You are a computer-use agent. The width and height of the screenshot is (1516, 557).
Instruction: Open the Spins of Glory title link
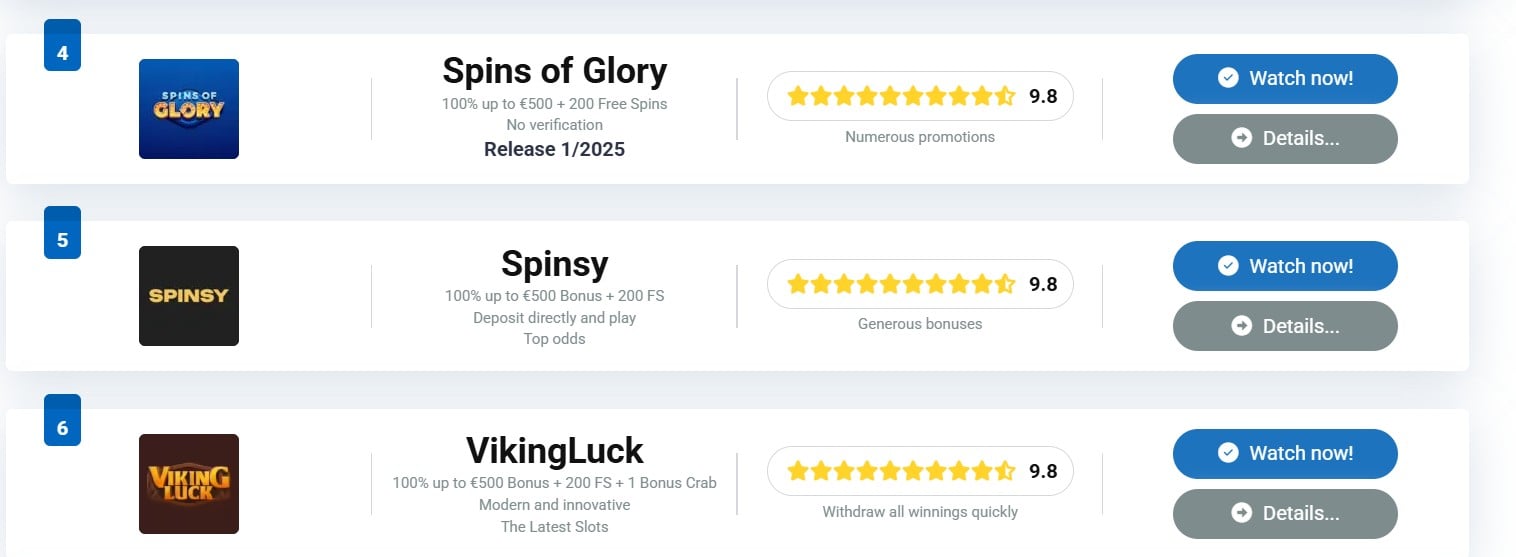[x=554, y=71]
